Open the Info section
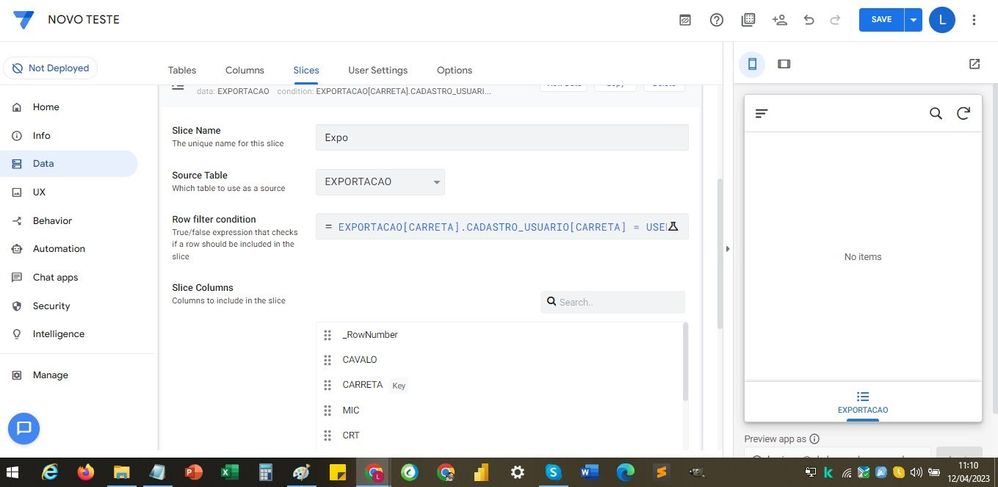This screenshot has width=998, height=487. [41, 136]
